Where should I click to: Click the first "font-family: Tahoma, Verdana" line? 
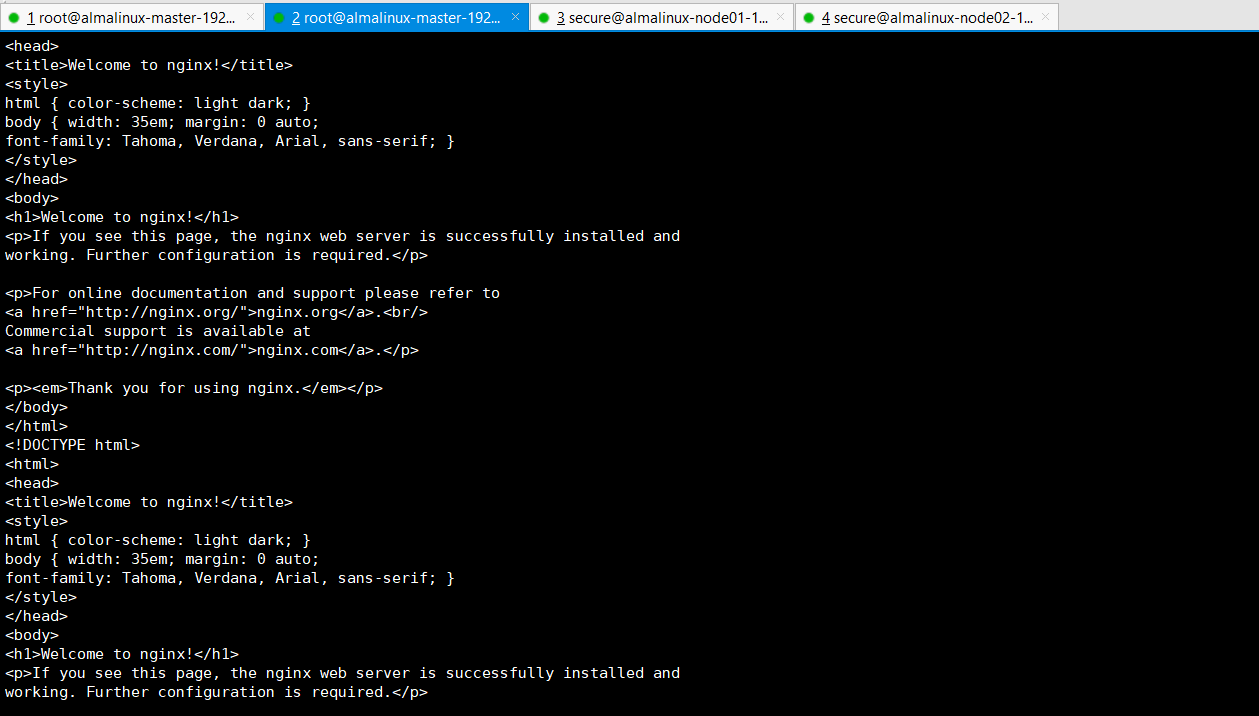(230, 141)
